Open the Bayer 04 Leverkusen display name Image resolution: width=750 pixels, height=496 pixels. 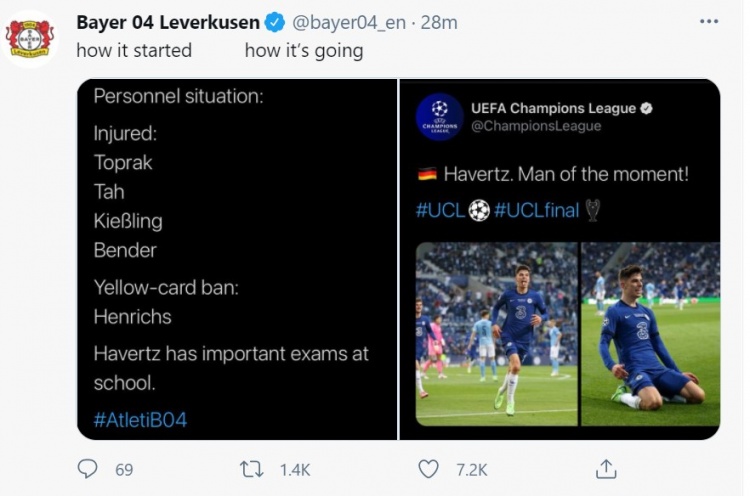(168, 23)
